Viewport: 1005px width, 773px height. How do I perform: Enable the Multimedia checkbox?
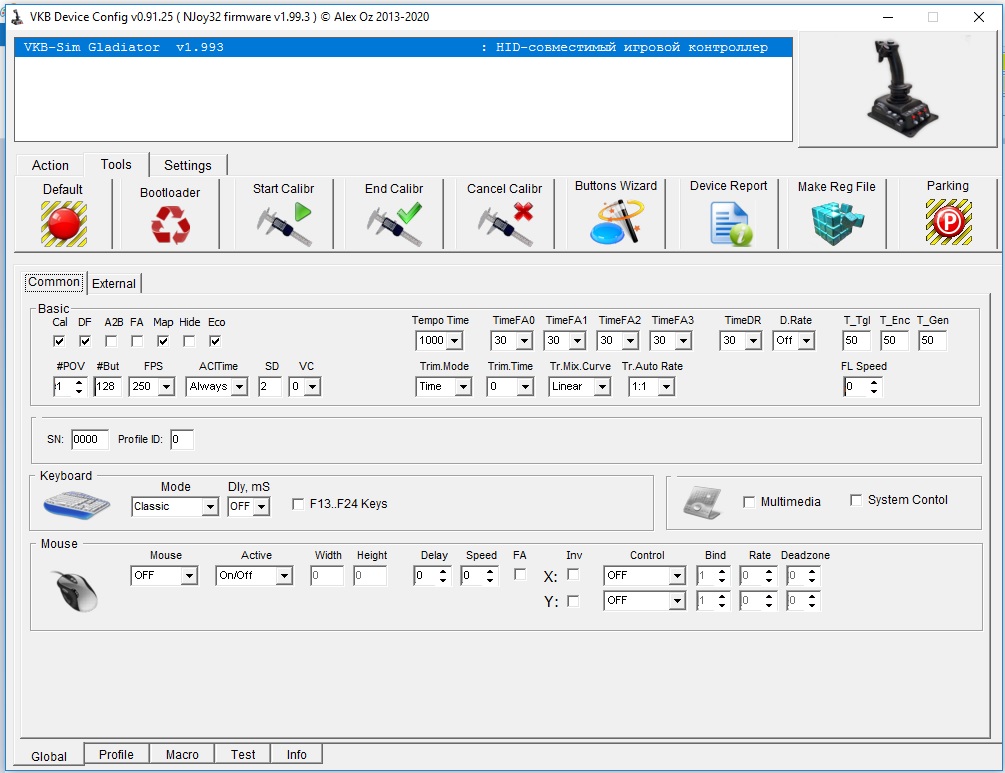click(x=749, y=502)
